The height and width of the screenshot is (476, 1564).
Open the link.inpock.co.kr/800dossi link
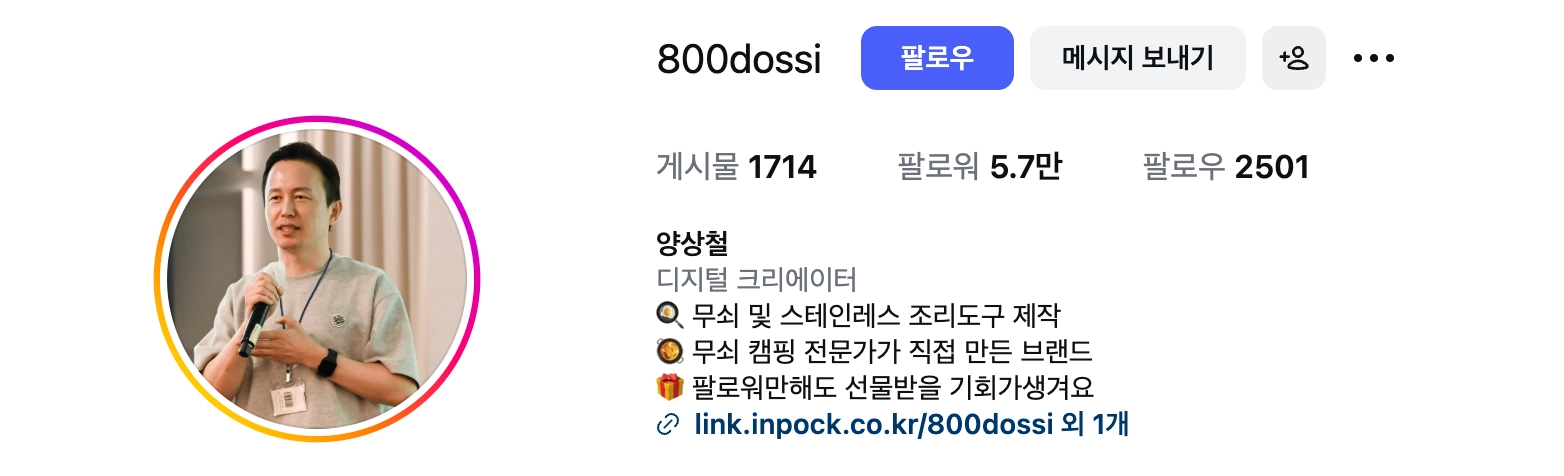point(874,424)
